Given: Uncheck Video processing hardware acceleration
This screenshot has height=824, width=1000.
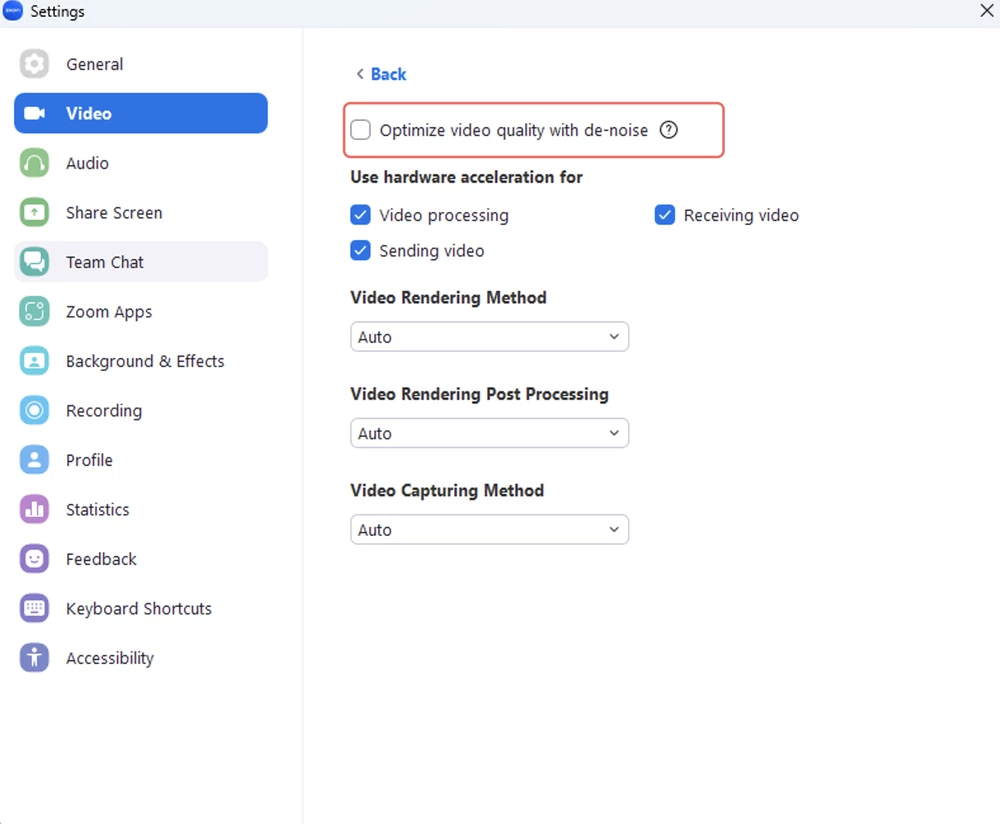Looking at the screenshot, I should click(360, 215).
